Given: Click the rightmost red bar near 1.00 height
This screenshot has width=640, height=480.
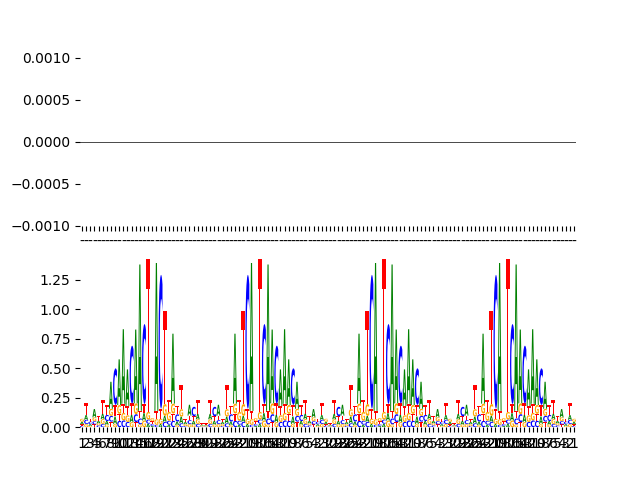Looking at the screenshot, I should (x=491, y=320).
